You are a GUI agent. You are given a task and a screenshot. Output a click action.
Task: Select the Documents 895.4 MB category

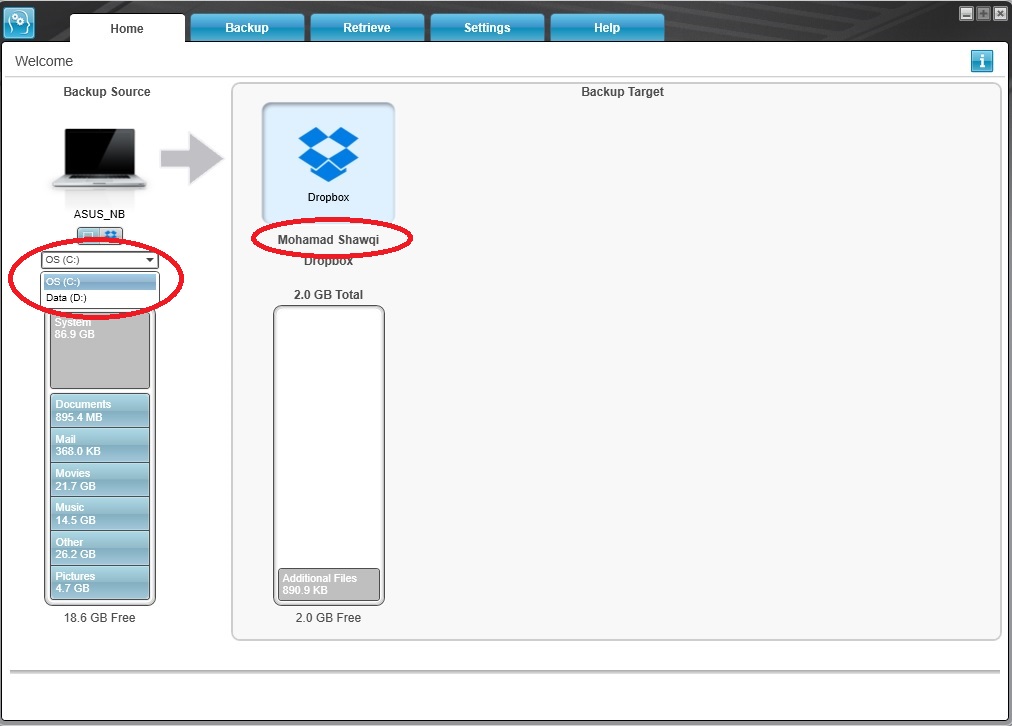tap(100, 410)
